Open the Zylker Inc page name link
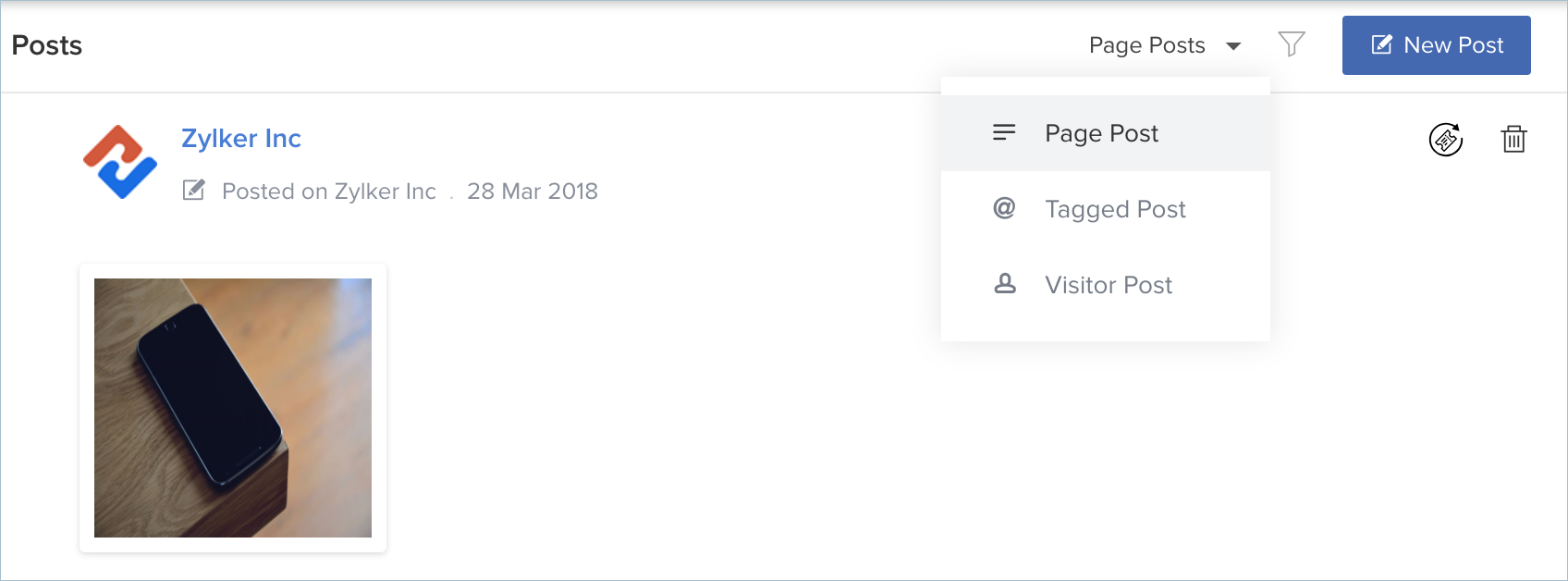 pyautogui.click(x=241, y=139)
